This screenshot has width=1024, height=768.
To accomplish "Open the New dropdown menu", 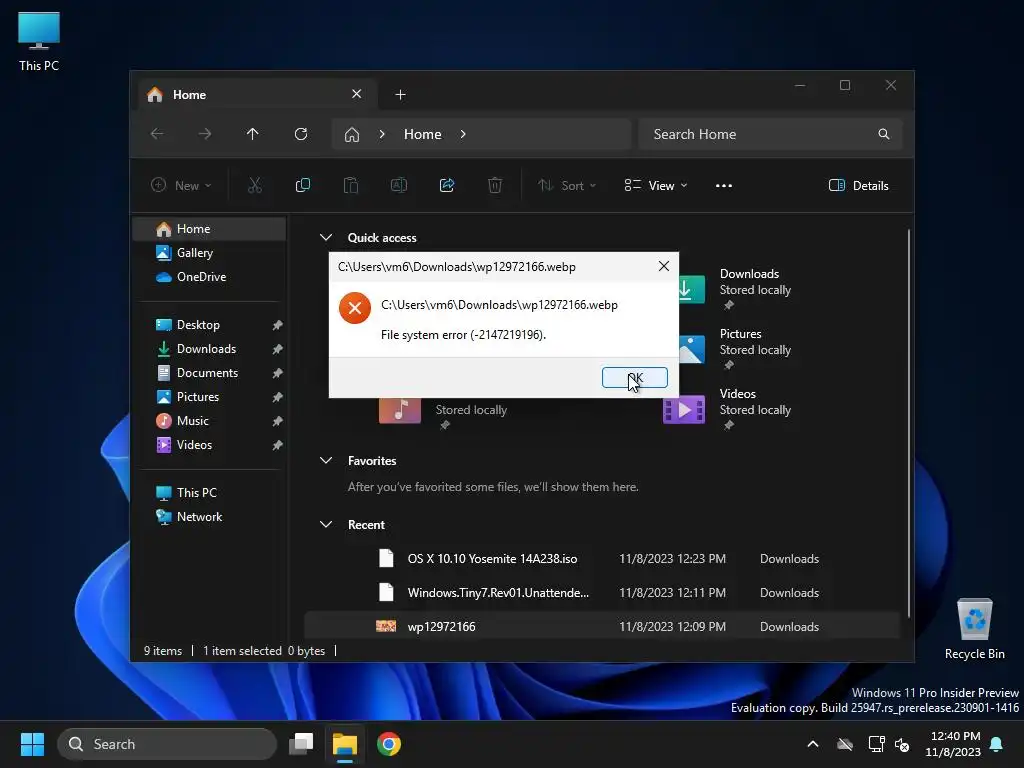I will 182,185.
